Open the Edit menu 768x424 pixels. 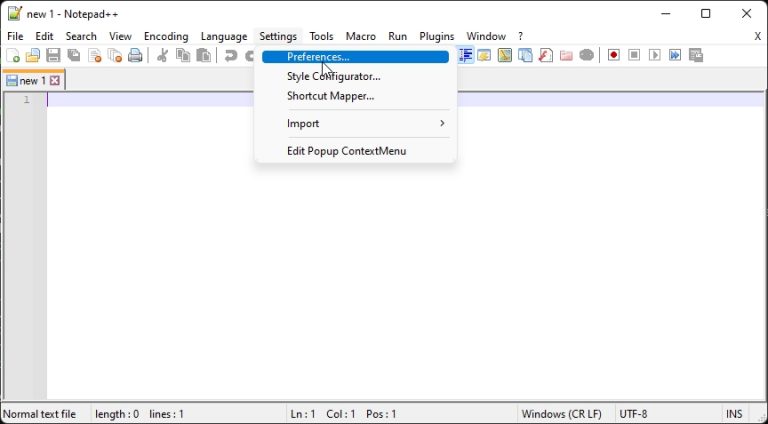click(44, 36)
